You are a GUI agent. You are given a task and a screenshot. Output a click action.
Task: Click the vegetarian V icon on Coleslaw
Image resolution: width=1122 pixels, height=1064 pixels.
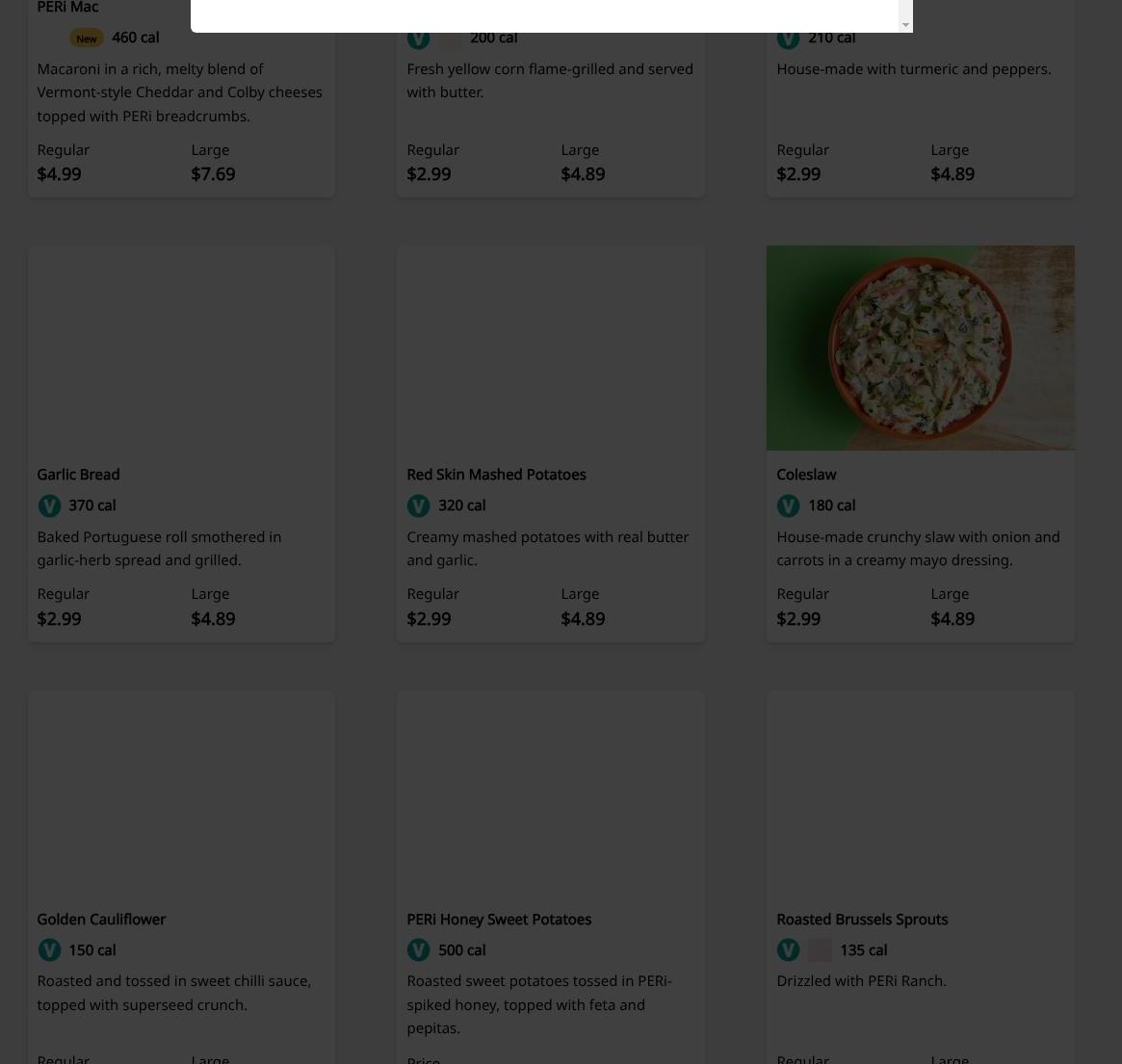coord(789,506)
